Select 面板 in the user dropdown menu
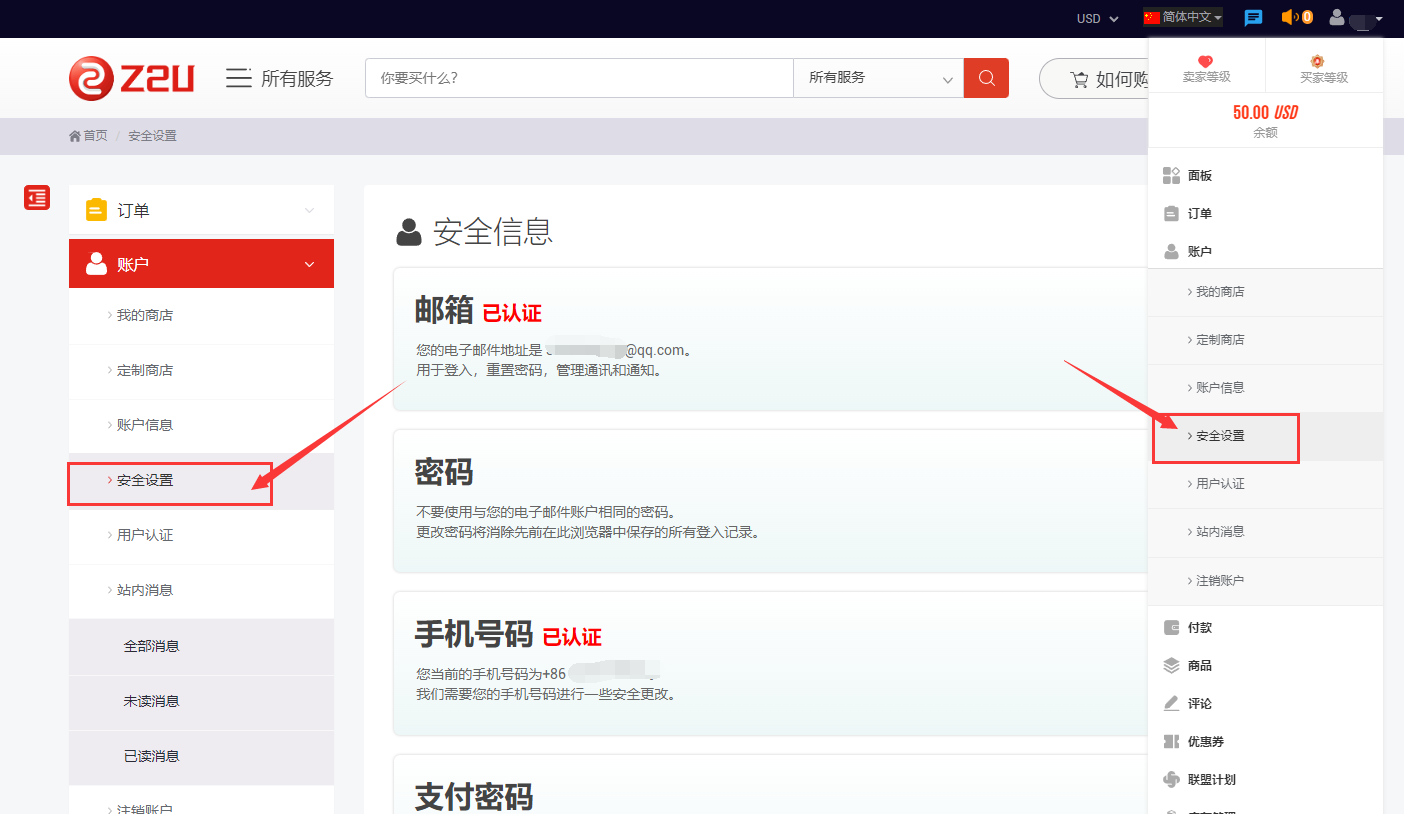 click(1200, 176)
